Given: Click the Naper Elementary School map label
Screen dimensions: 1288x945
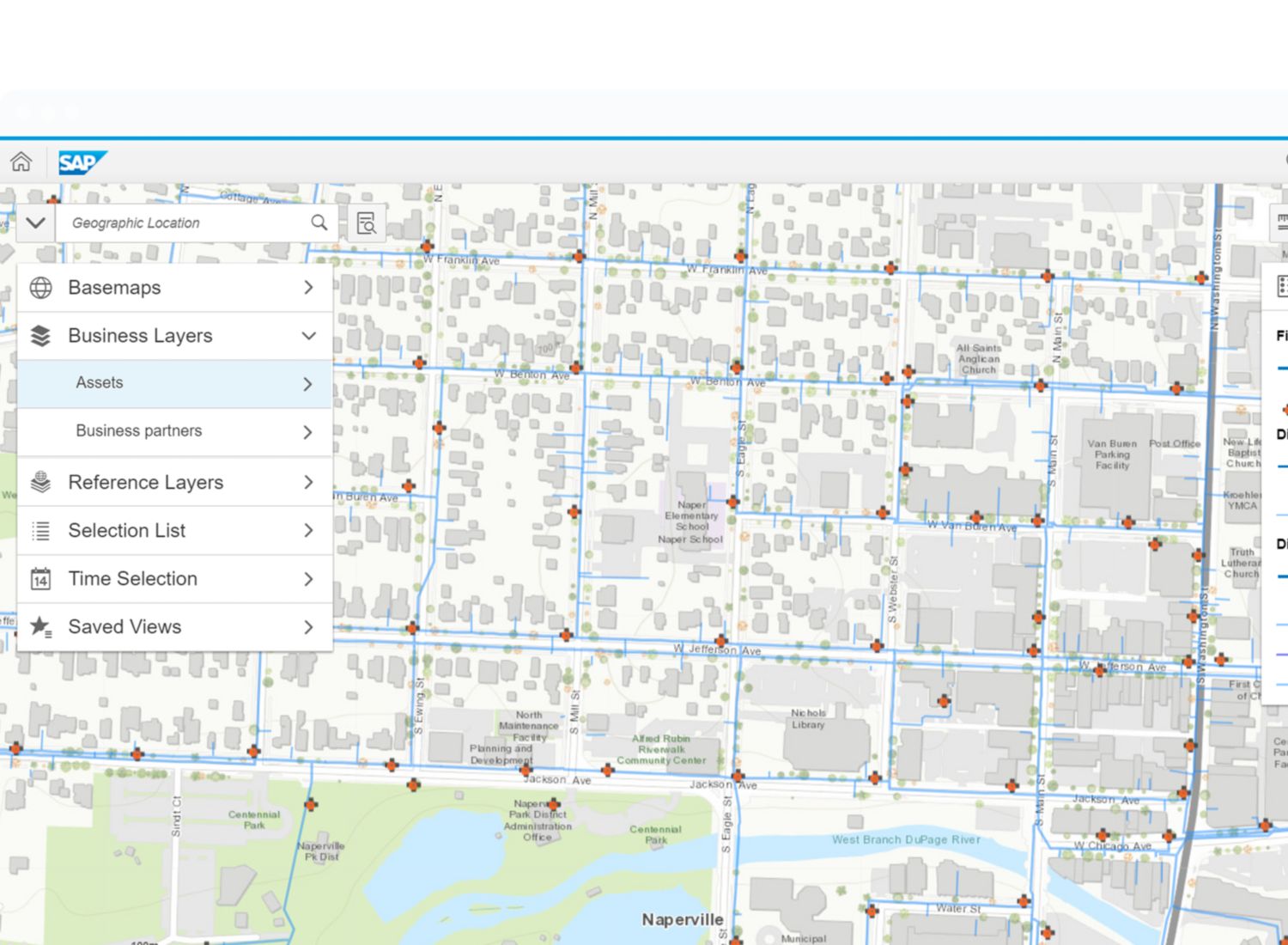Looking at the screenshot, I should tap(691, 516).
